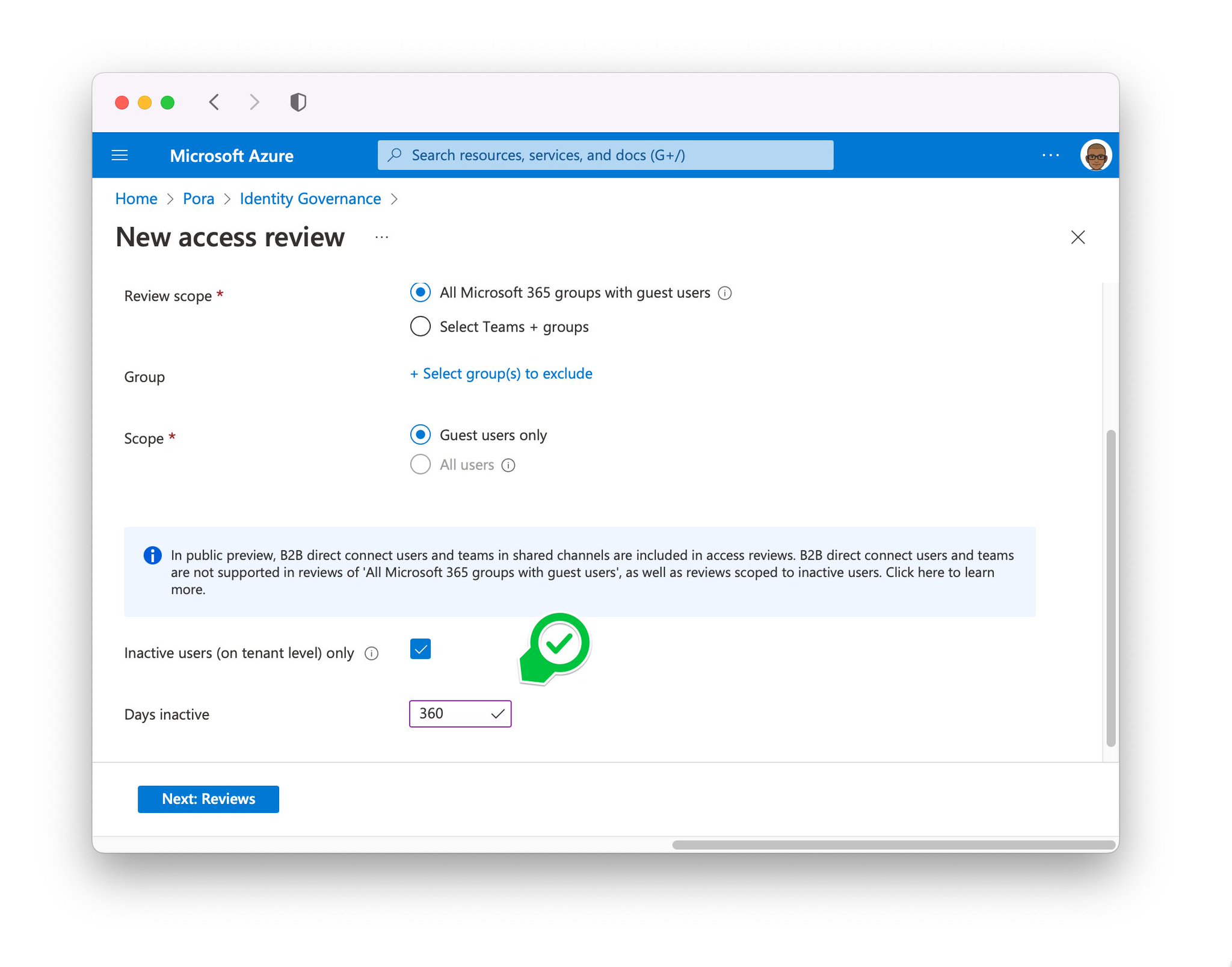1232x967 pixels.
Task: Click the info icon next to All Microsoft 365 groups
Action: [725, 293]
